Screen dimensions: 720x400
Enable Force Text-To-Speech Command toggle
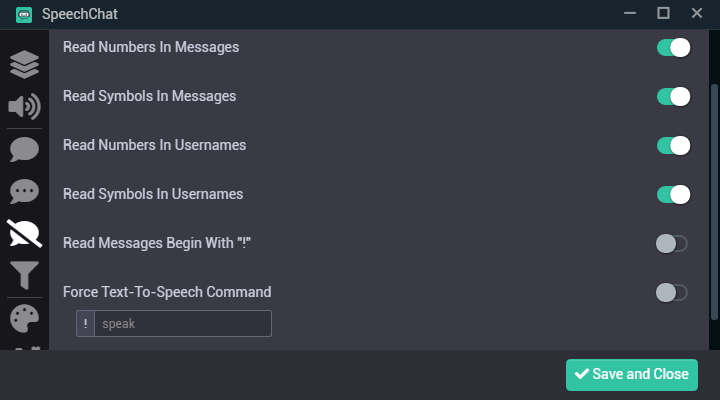click(x=671, y=293)
